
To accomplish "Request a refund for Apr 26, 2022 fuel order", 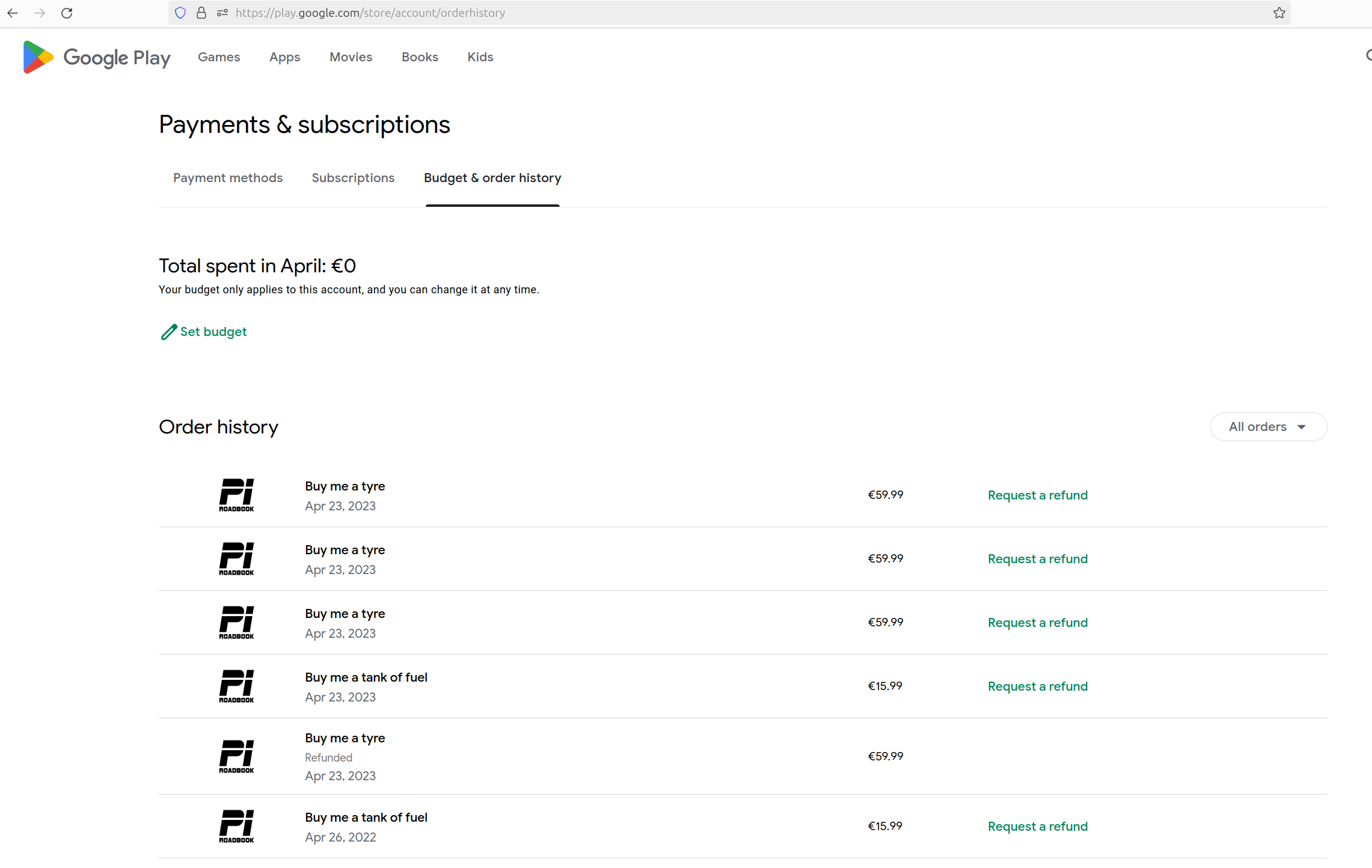I will [x=1037, y=827].
